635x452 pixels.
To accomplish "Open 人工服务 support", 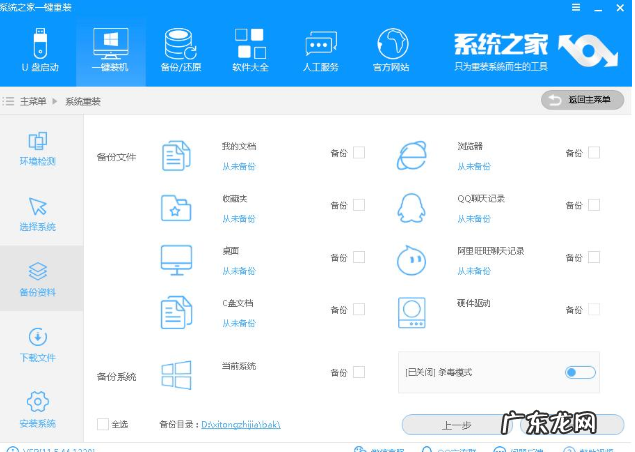I will tap(320, 50).
